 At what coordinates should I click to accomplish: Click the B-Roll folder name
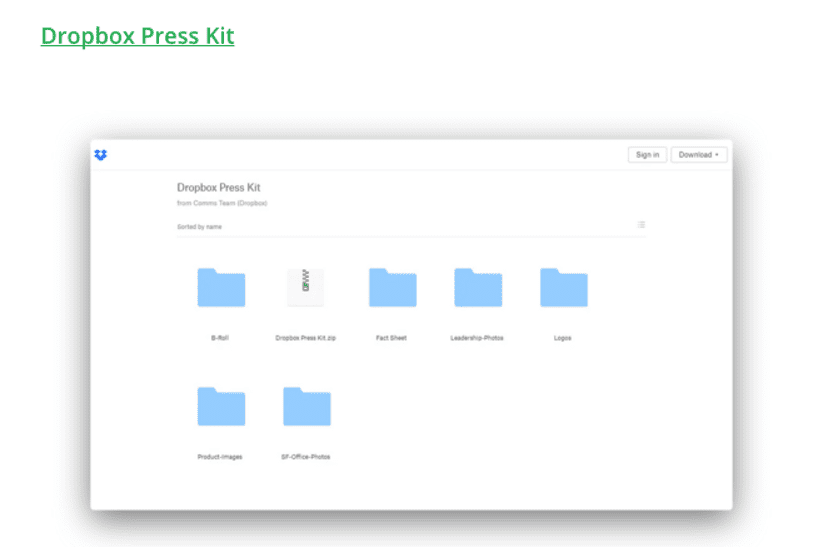coord(220,338)
